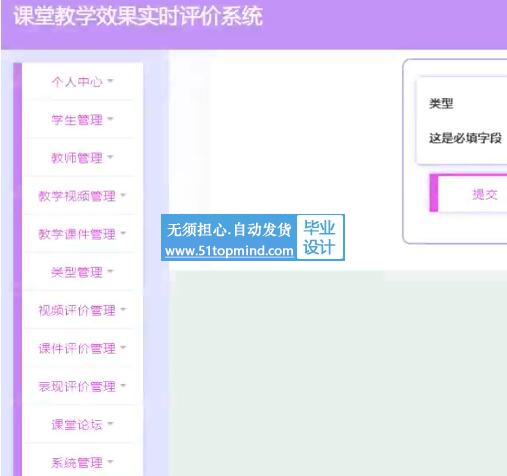Image resolution: width=507 pixels, height=476 pixels.
Task: Expand arrow next to 类型管理
Action: (110, 271)
